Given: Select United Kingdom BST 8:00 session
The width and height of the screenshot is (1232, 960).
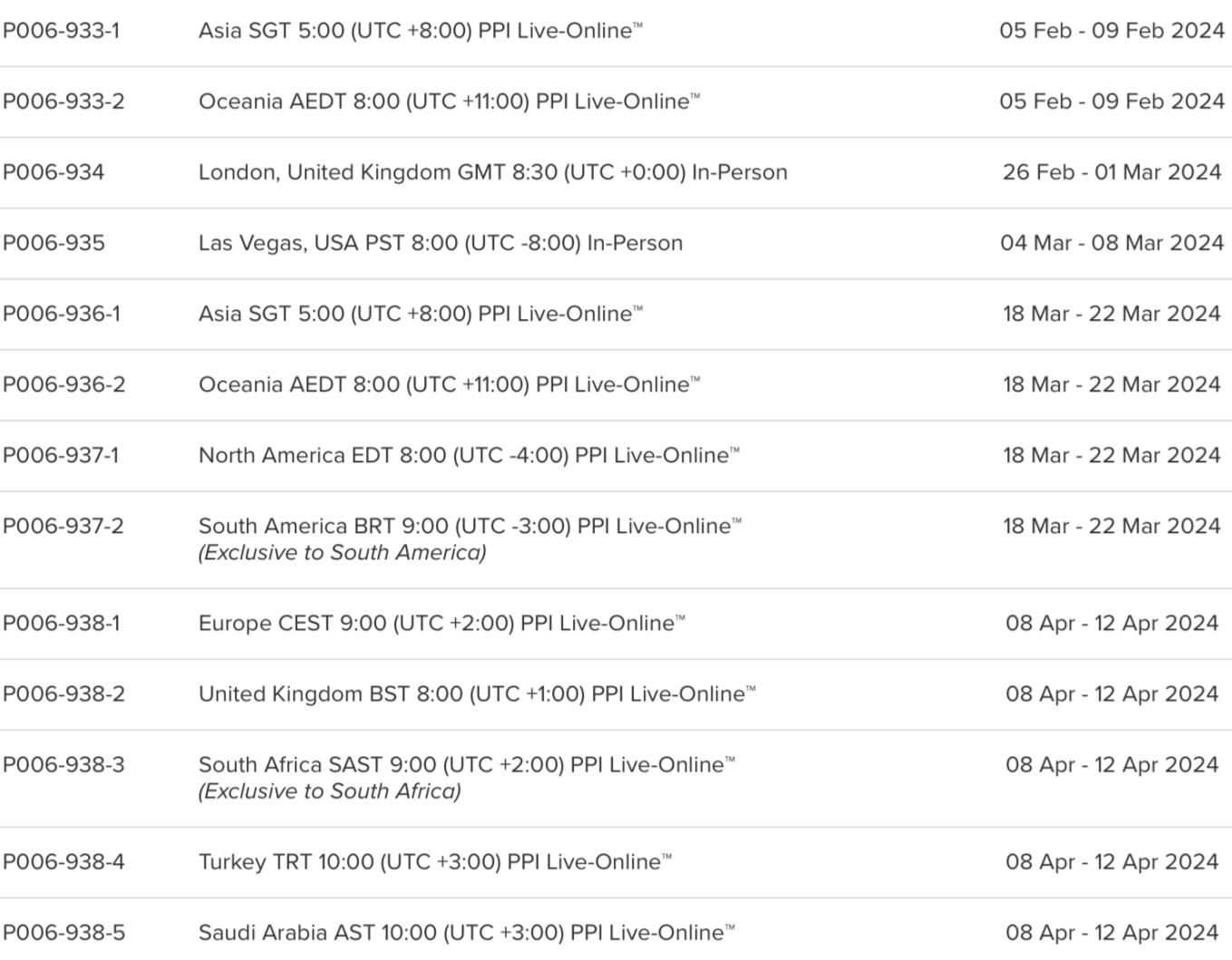Looking at the screenshot, I should pyautogui.click(x=477, y=694).
